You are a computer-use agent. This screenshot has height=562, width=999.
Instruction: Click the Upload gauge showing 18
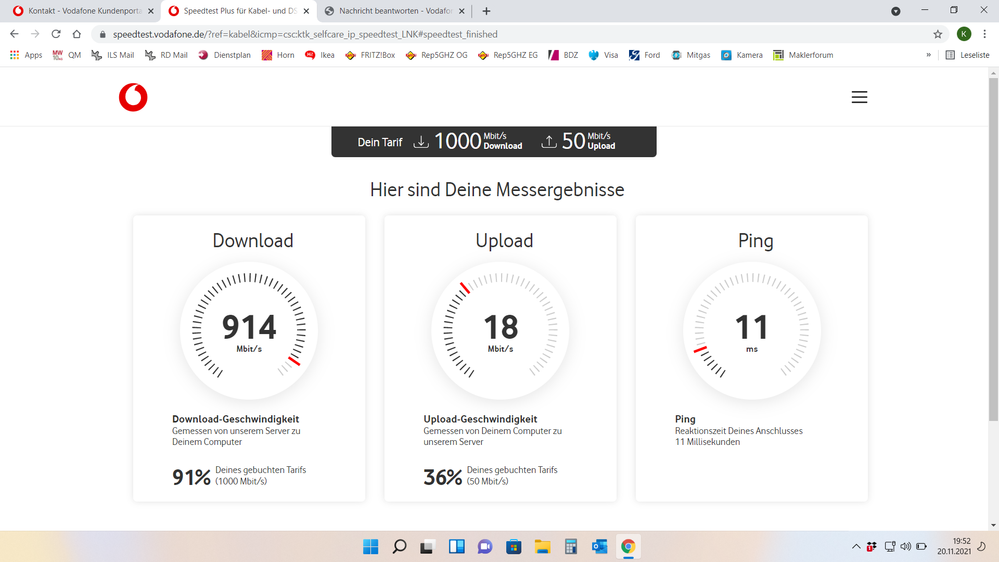point(500,331)
